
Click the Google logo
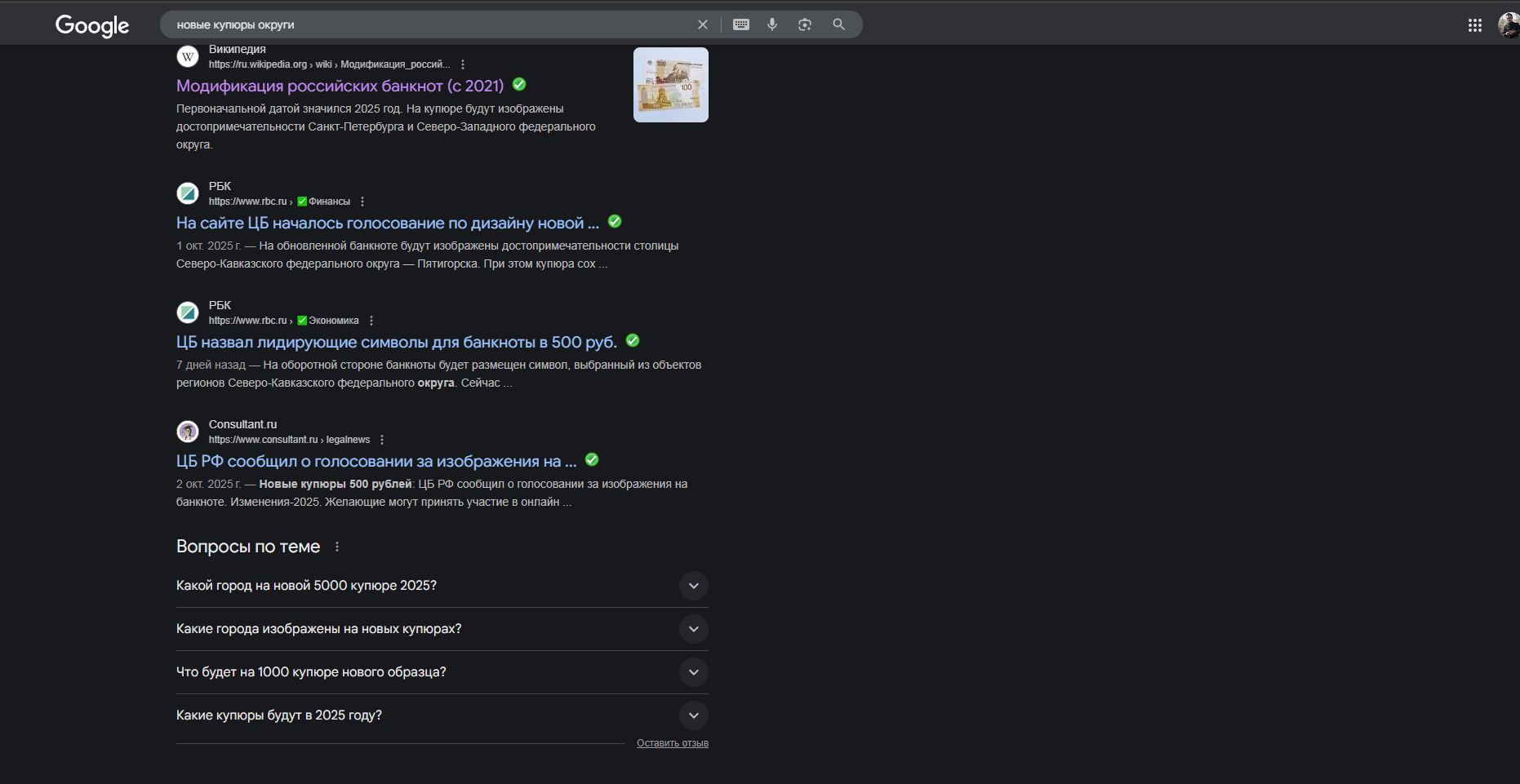coord(92,26)
